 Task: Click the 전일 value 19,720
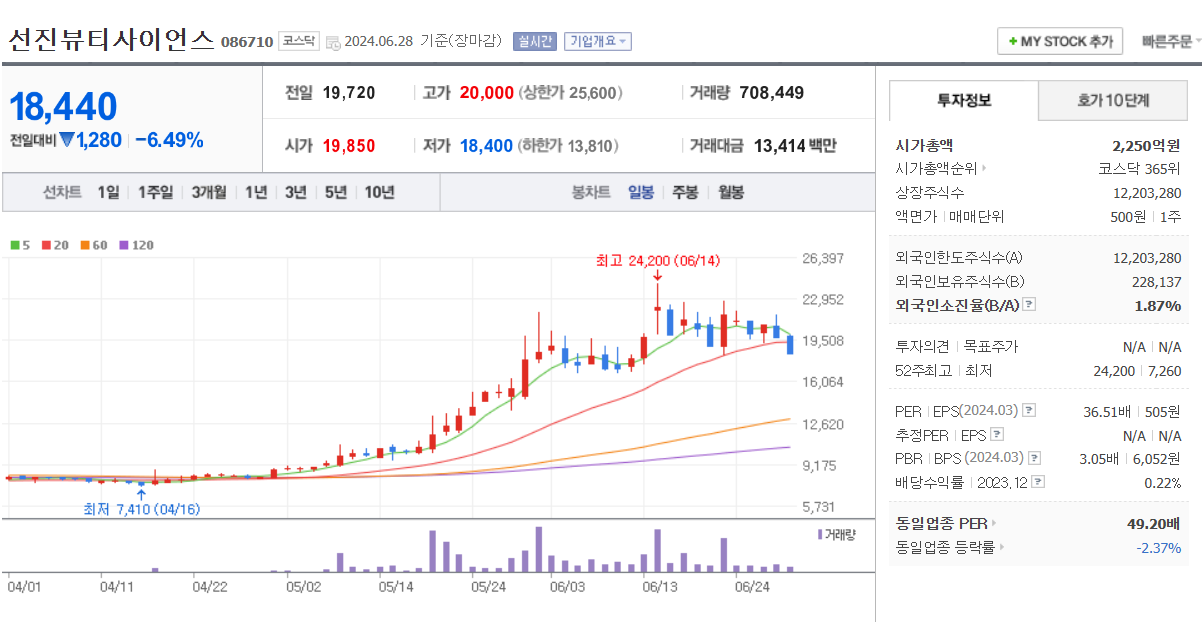tap(349, 93)
